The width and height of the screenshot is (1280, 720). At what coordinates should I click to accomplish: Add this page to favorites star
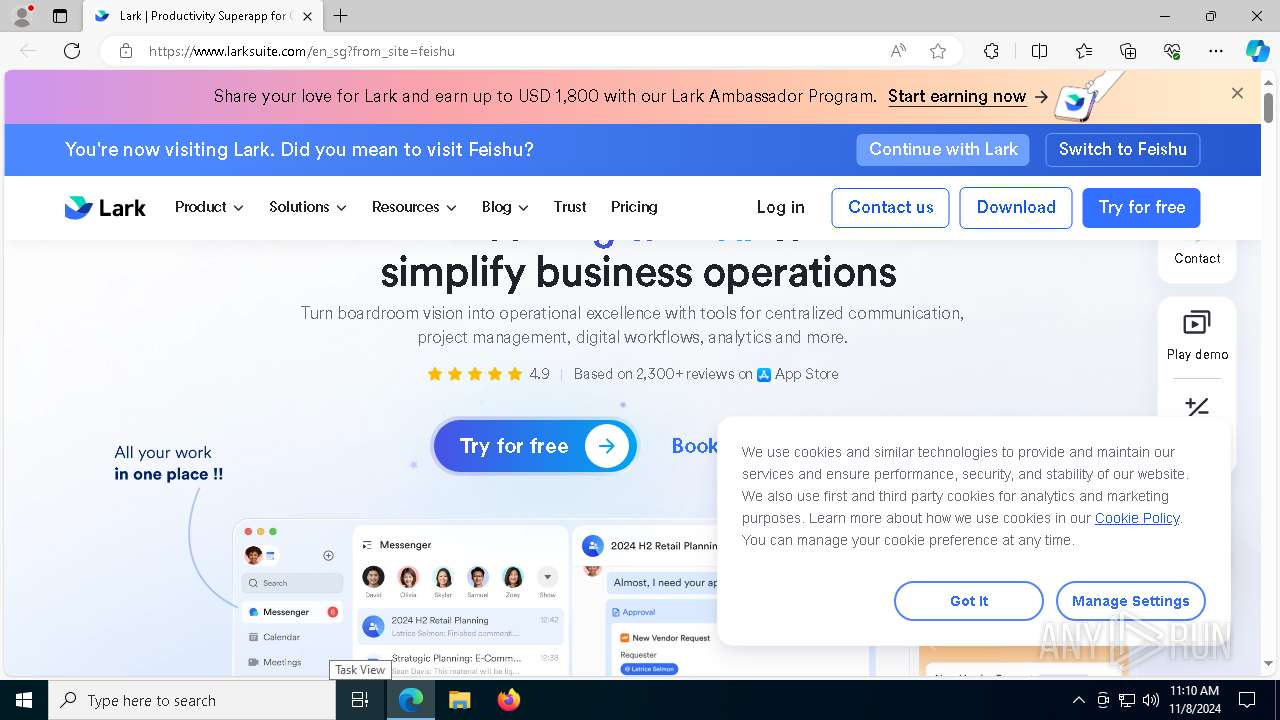938,51
